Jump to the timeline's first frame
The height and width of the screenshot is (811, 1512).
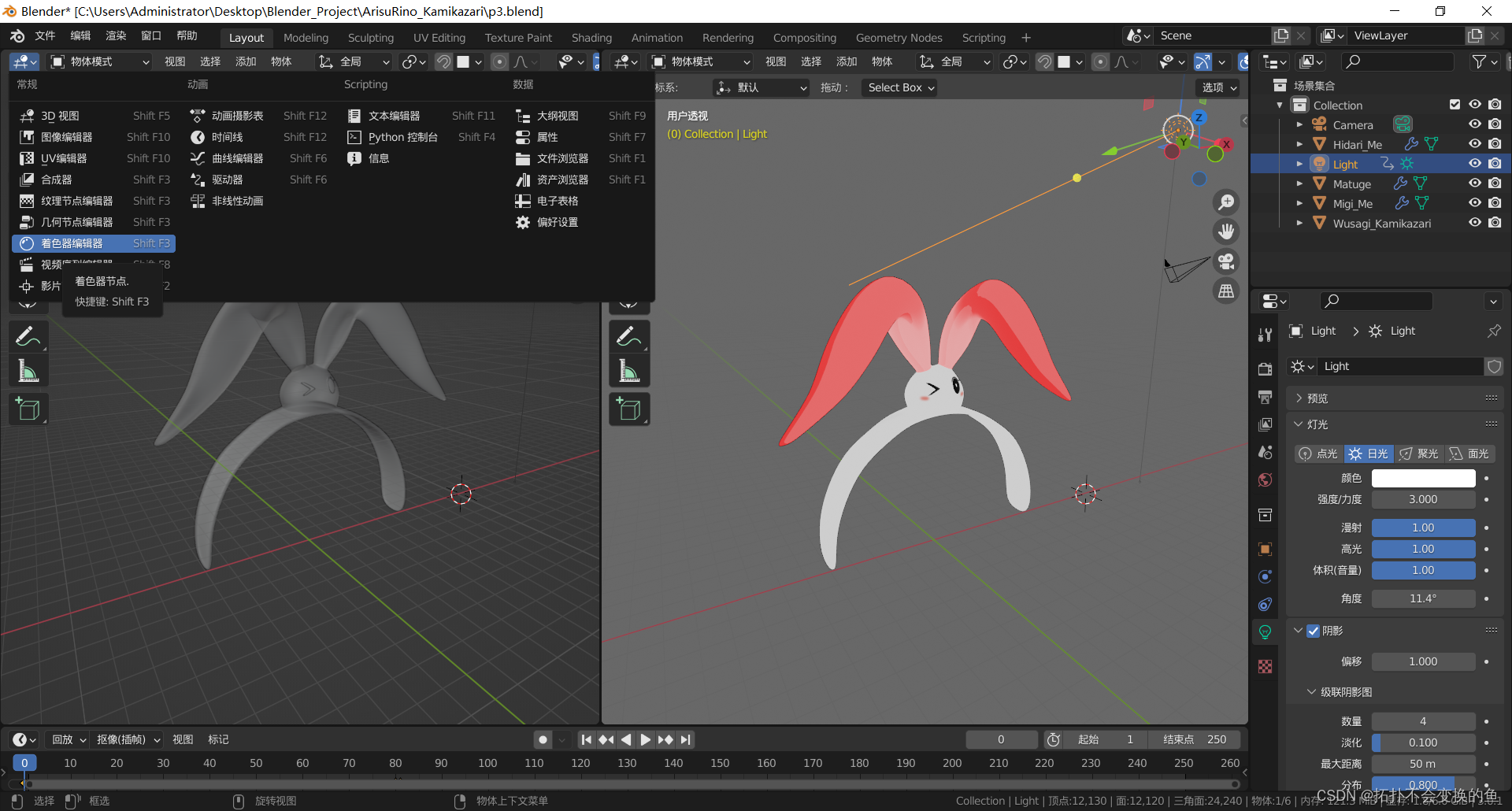[586, 739]
